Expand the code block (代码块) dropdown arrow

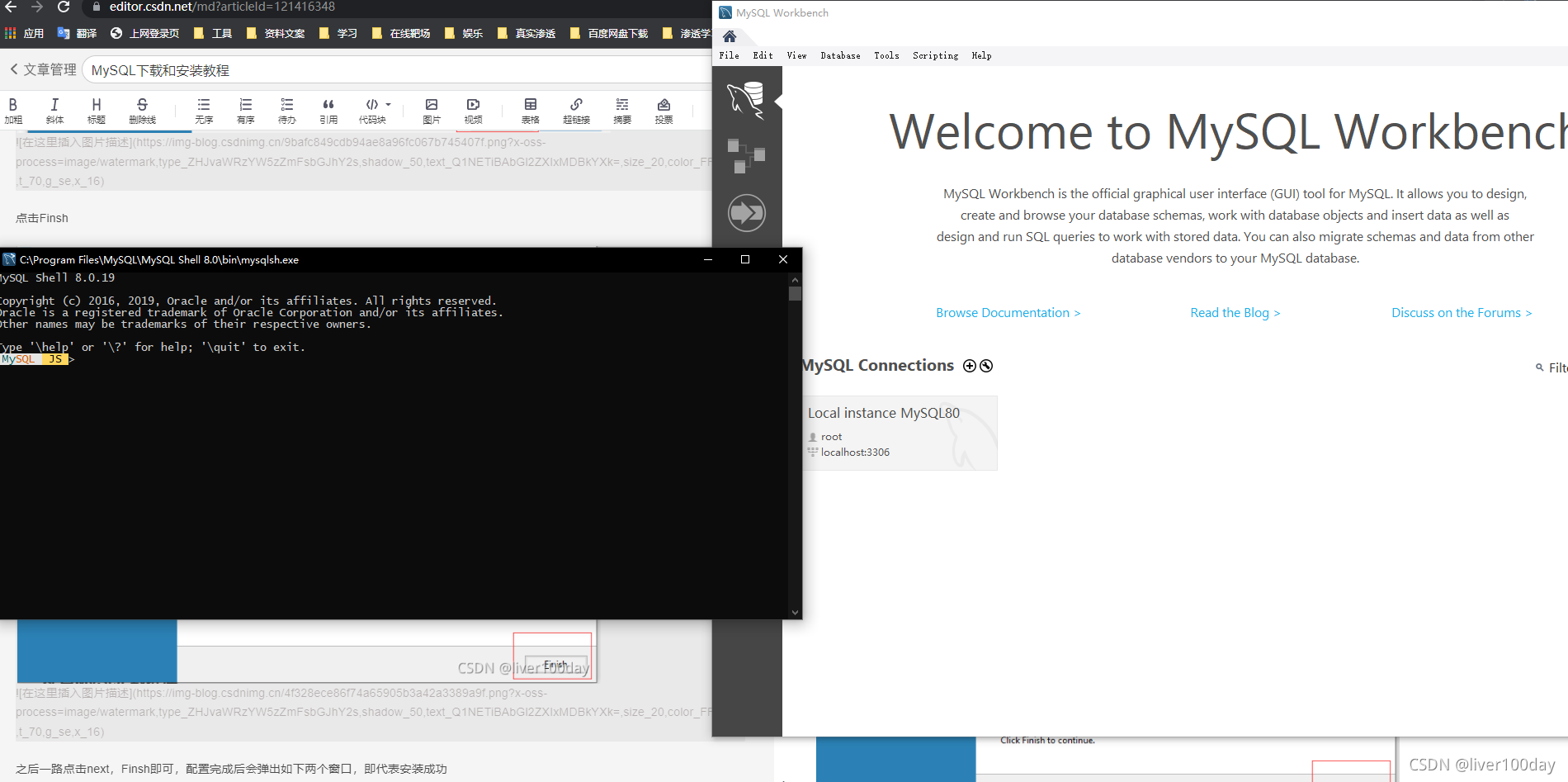[x=389, y=105]
